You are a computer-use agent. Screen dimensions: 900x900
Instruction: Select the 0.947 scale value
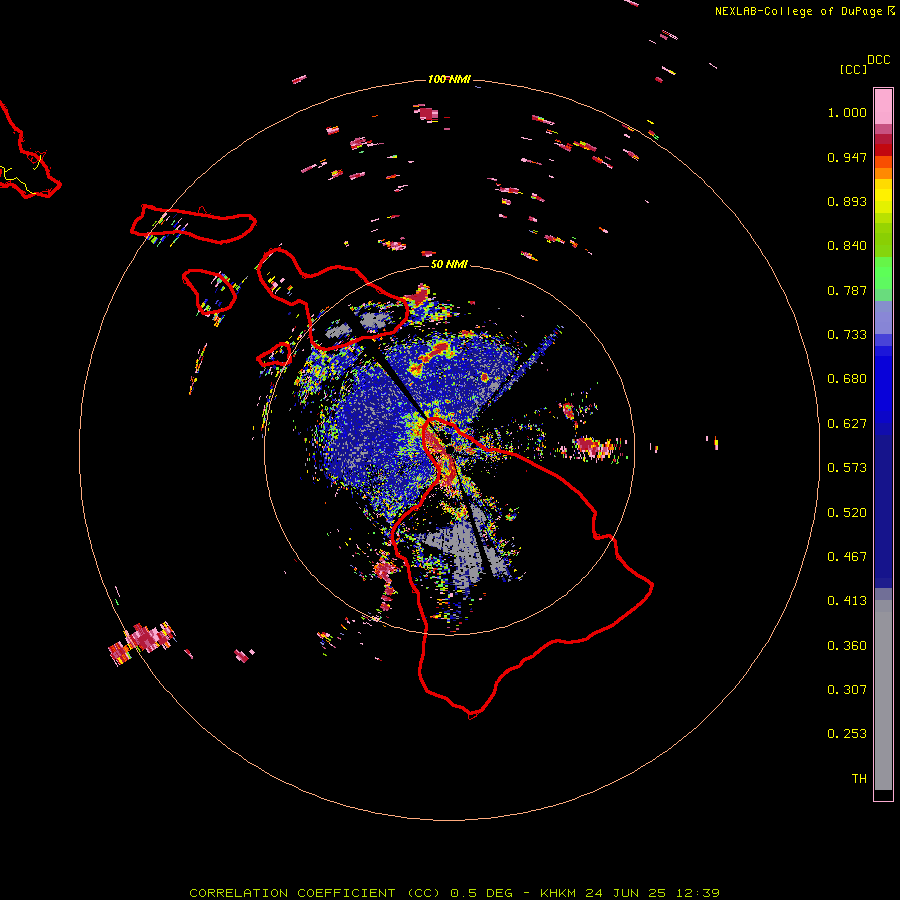pos(847,157)
